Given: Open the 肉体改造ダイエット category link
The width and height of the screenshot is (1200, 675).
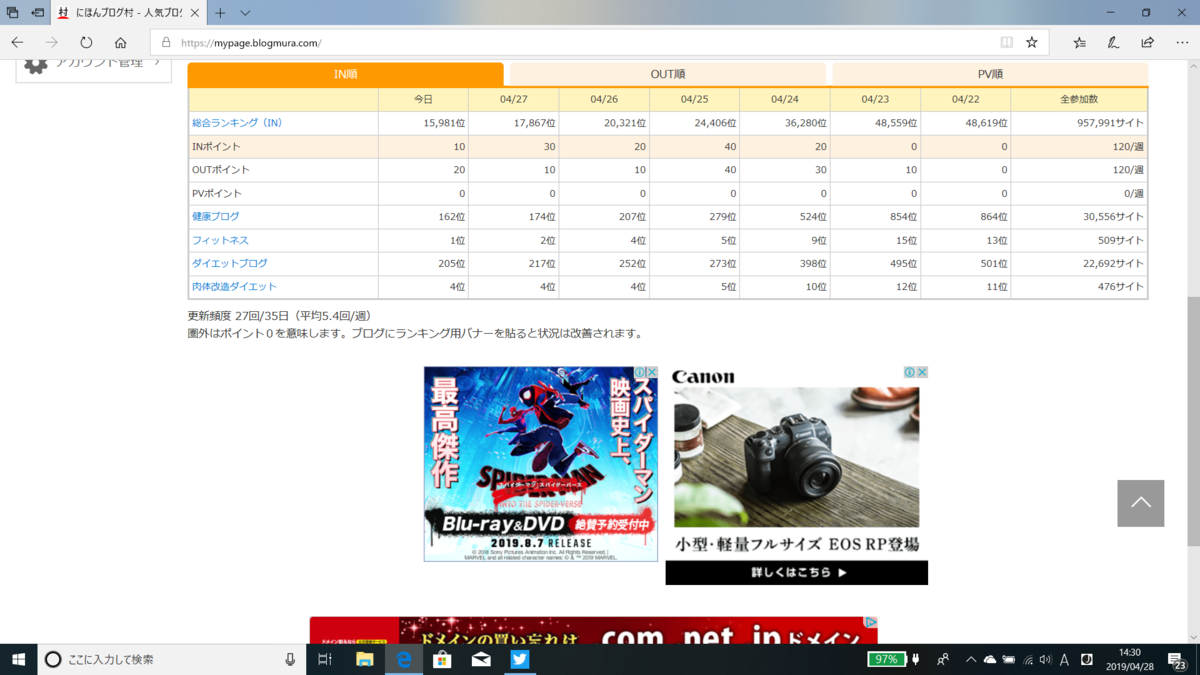Looking at the screenshot, I should 234,286.
